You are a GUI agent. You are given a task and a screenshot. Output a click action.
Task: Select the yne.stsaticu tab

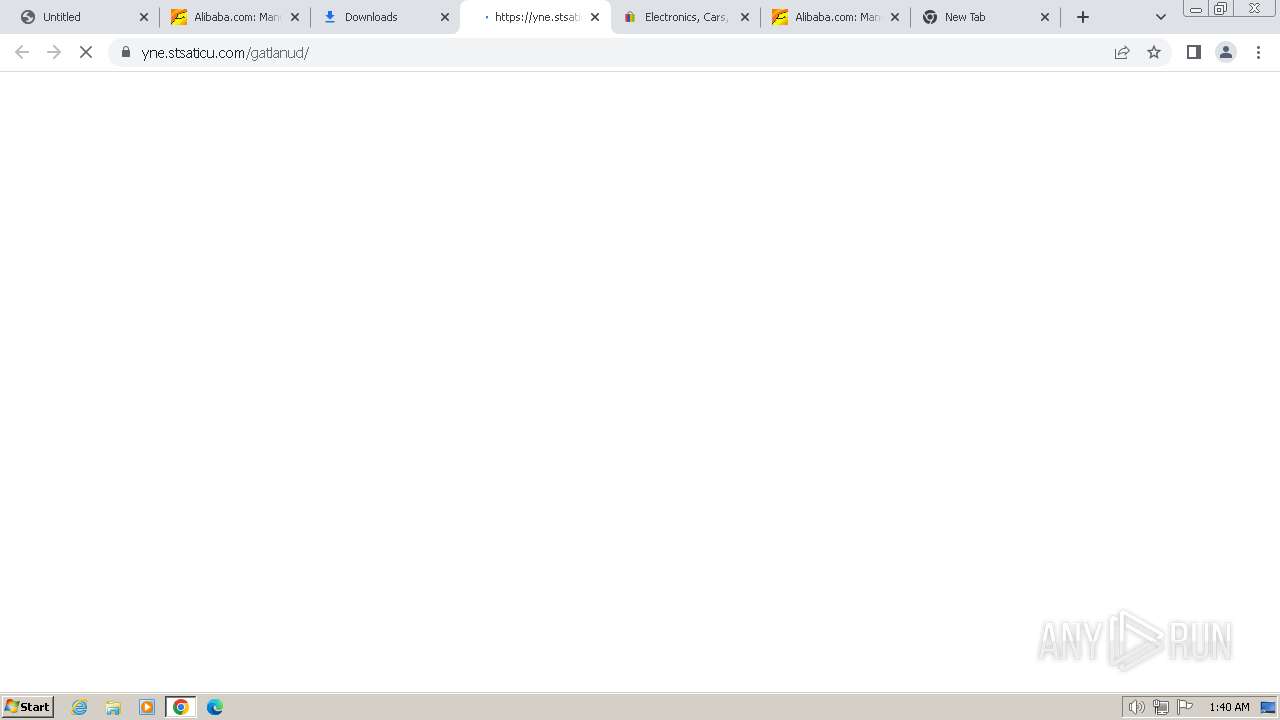pos(535,17)
